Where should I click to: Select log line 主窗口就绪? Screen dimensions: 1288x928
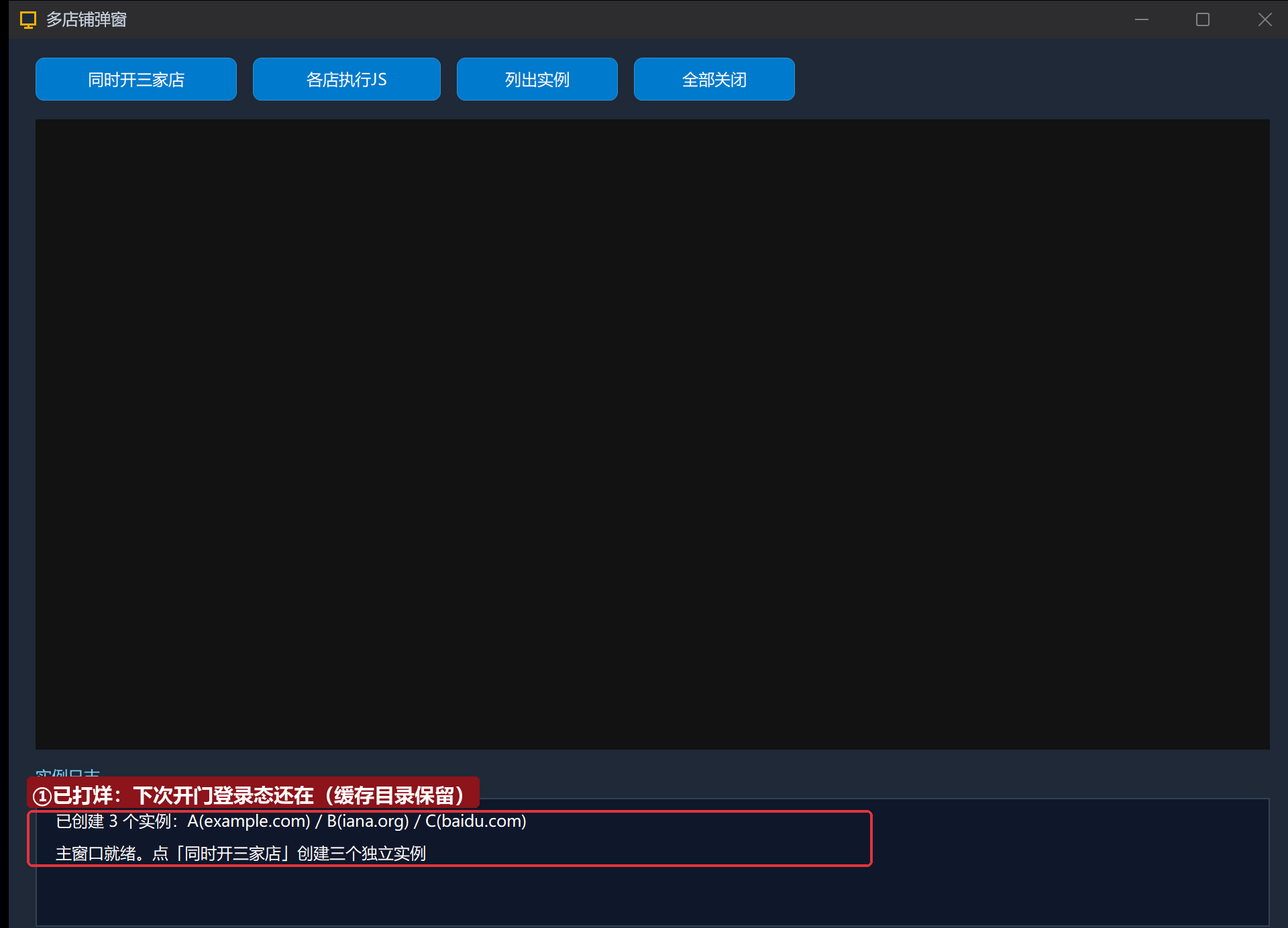point(241,854)
